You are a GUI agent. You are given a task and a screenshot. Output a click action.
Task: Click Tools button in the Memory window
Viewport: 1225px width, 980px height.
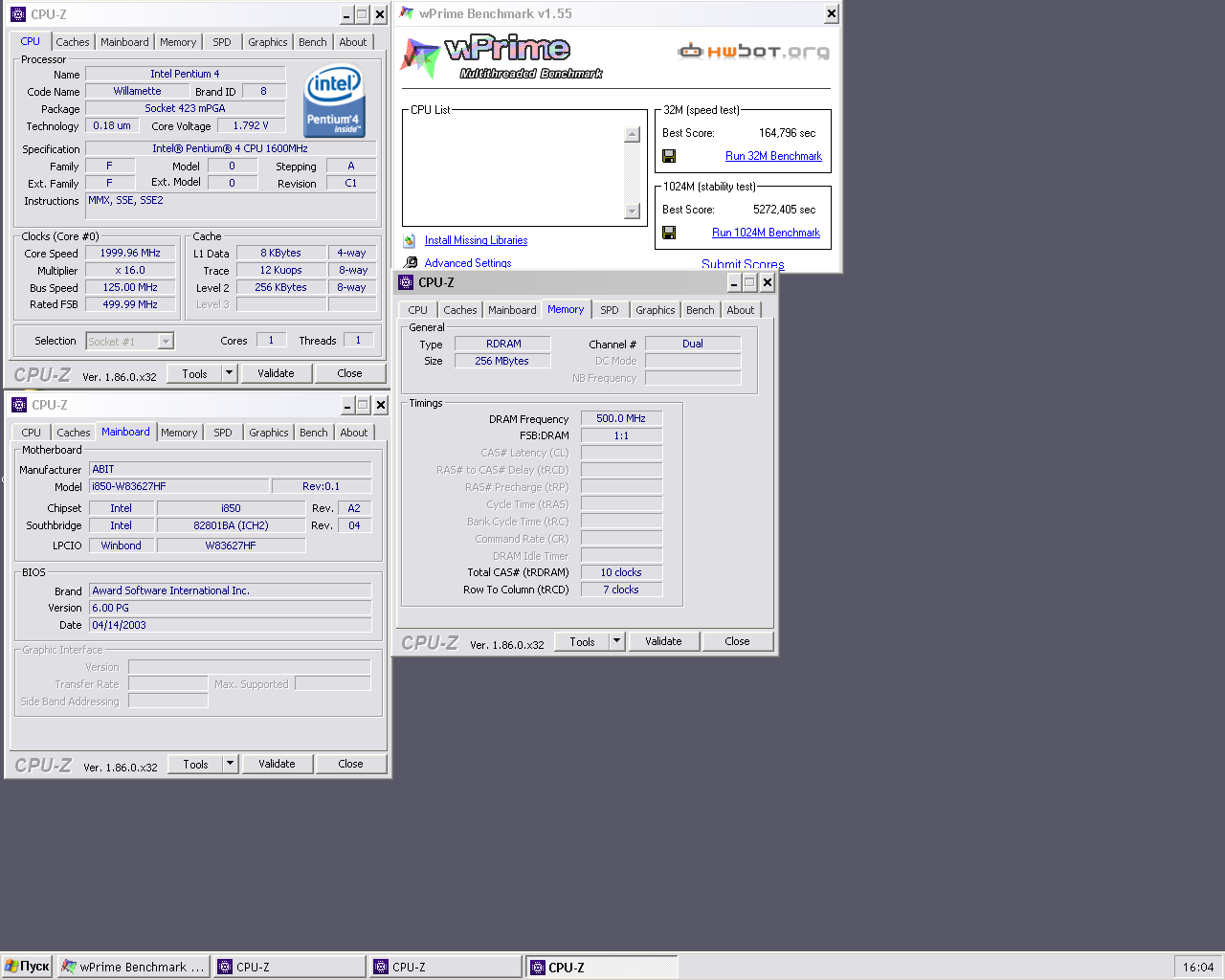[x=583, y=641]
